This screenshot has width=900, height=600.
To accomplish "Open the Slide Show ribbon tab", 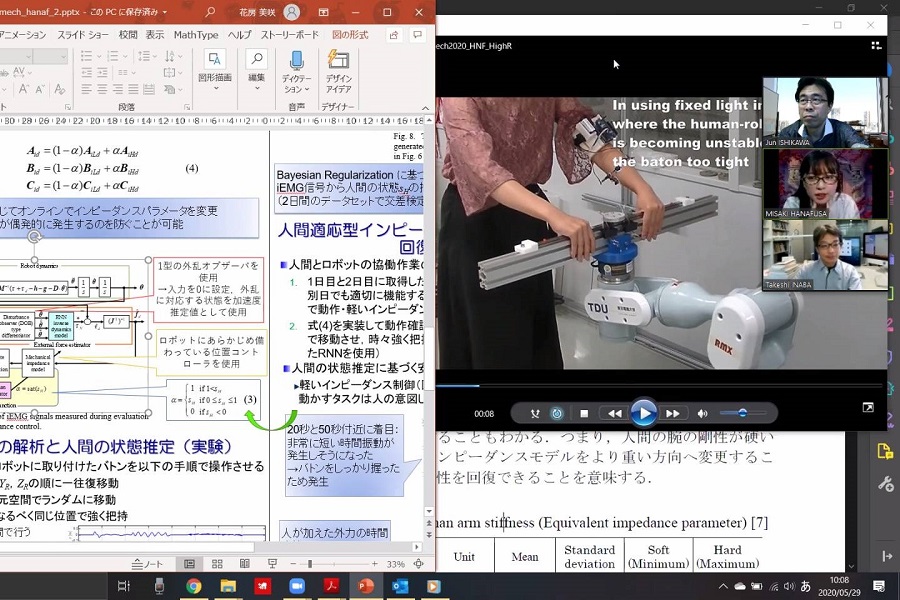I will pos(83,35).
